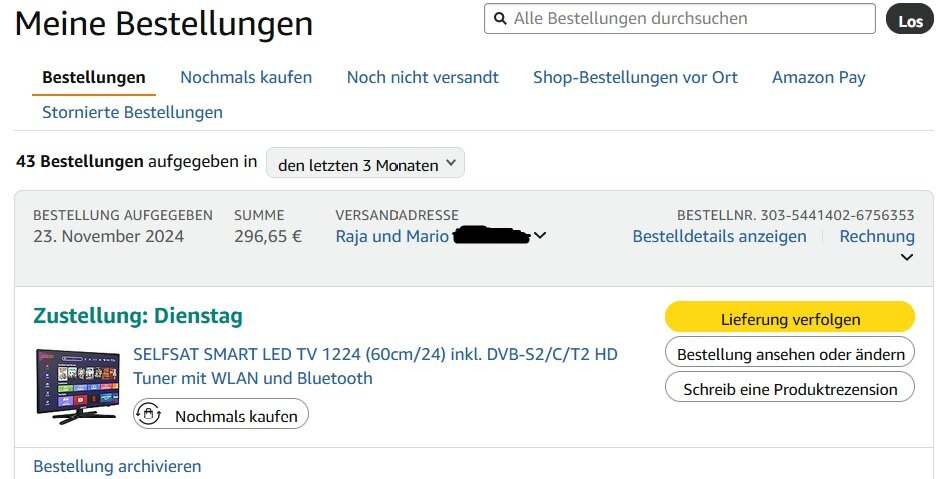This screenshot has width=937, height=479.
Task: Click the magnifier icon in search box
Action: tap(500, 19)
